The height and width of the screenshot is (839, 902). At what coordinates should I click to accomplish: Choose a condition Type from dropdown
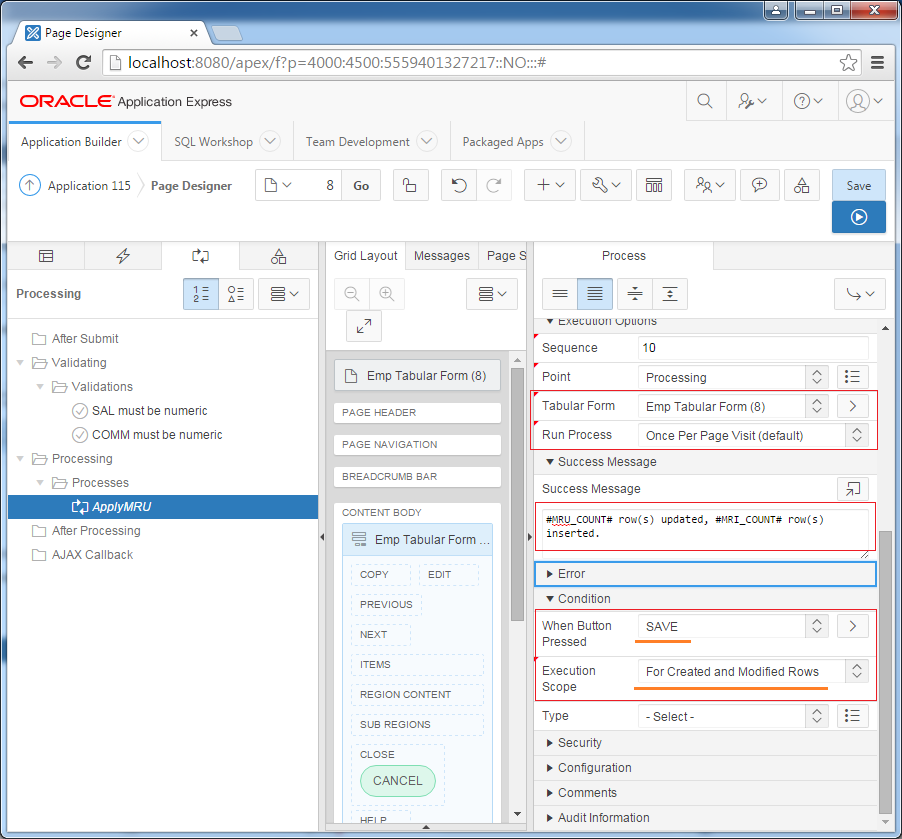coord(733,716)
